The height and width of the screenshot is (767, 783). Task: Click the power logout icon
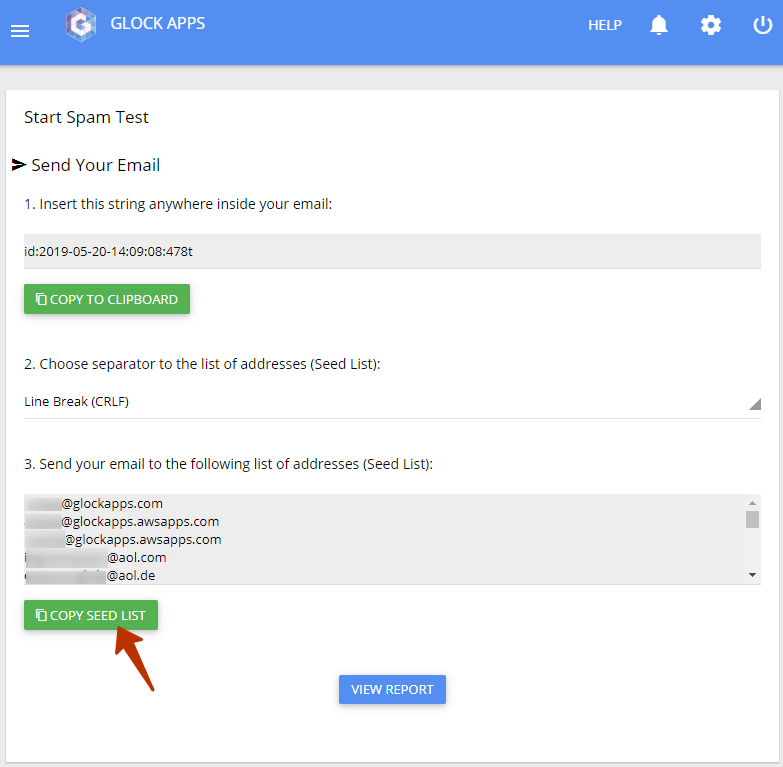(763, 25)
